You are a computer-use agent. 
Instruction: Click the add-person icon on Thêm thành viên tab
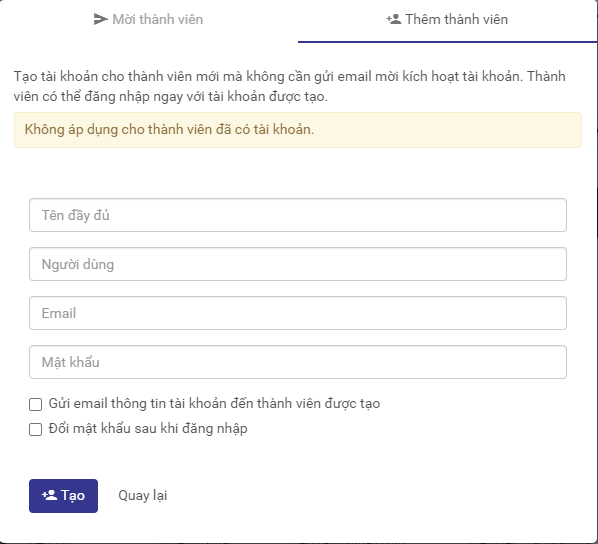tap(394, 19)
